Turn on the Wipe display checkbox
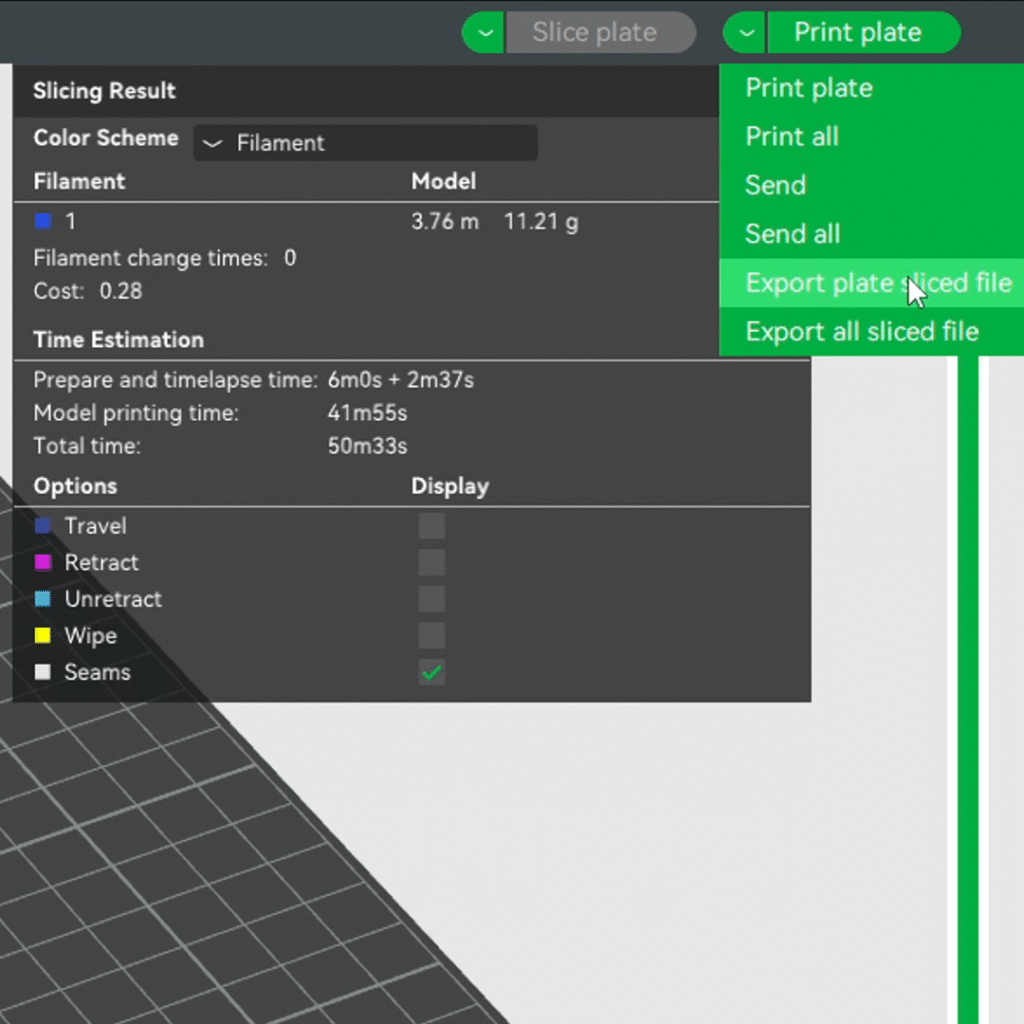Screen dimensions: 1024x1024 (431, 636)
